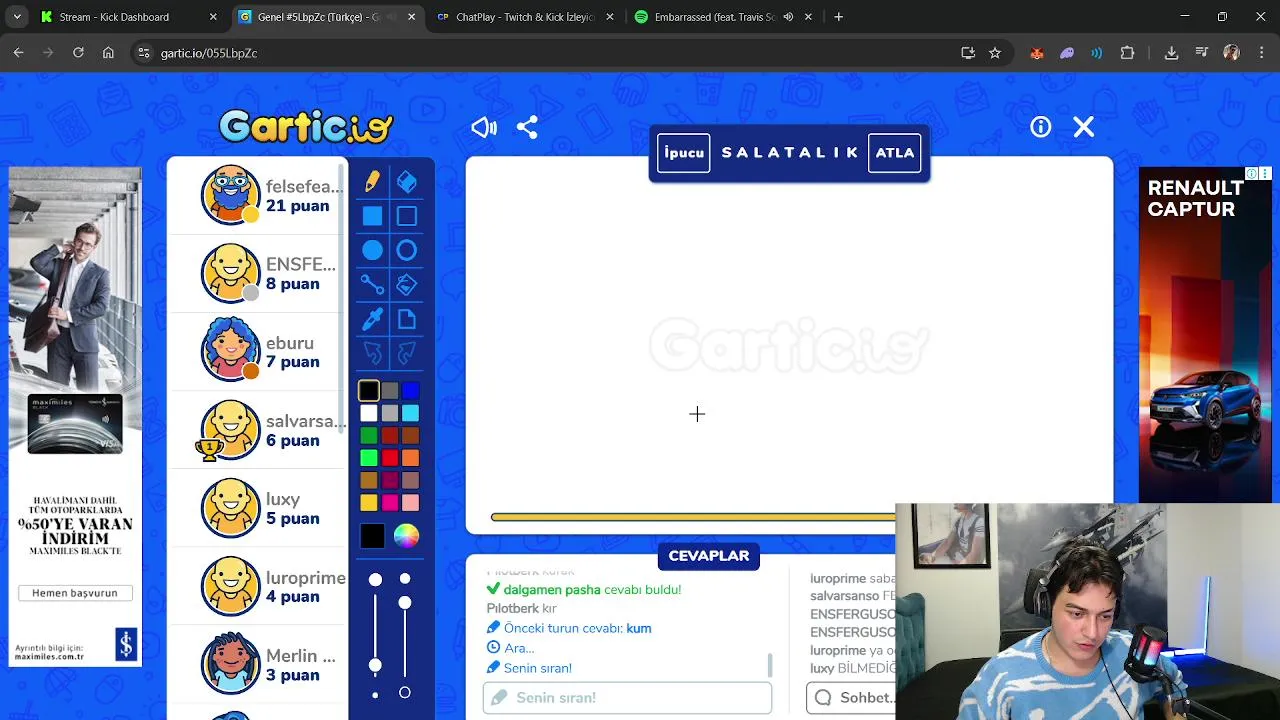Viewport: 1280px width, 720px height.
Task: Open the share room icon
Action: click(527, 127)
